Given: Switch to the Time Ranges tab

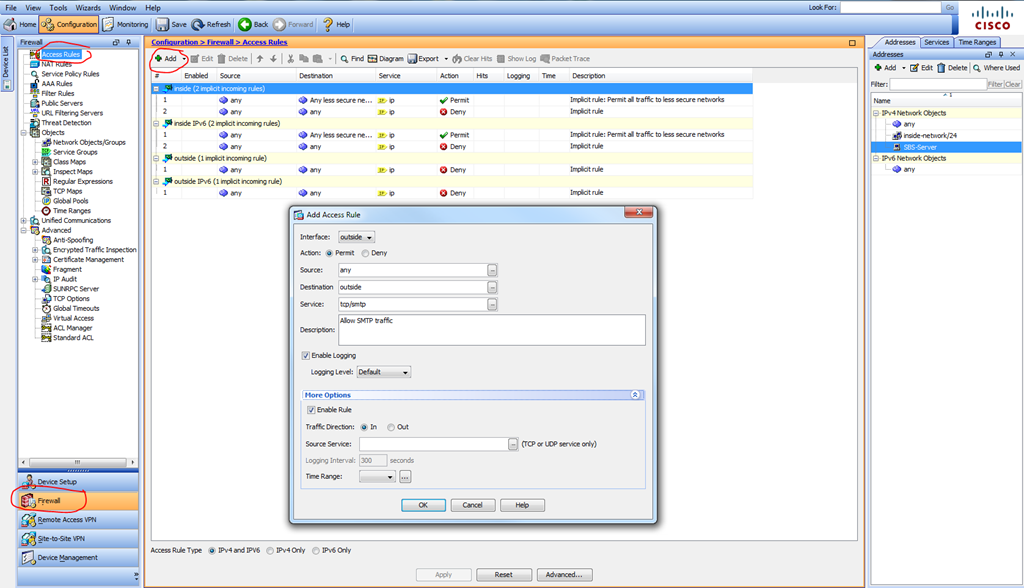Looking at the screenshot, I should (977, 42).
